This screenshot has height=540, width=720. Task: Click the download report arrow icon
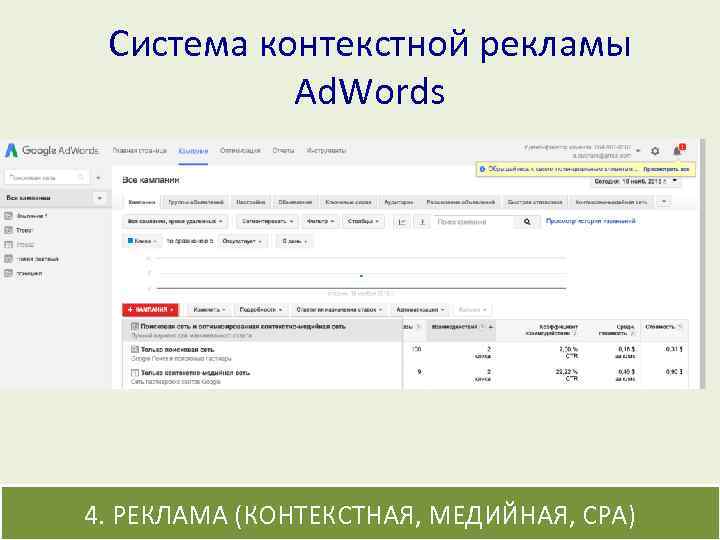coord(422,222)
